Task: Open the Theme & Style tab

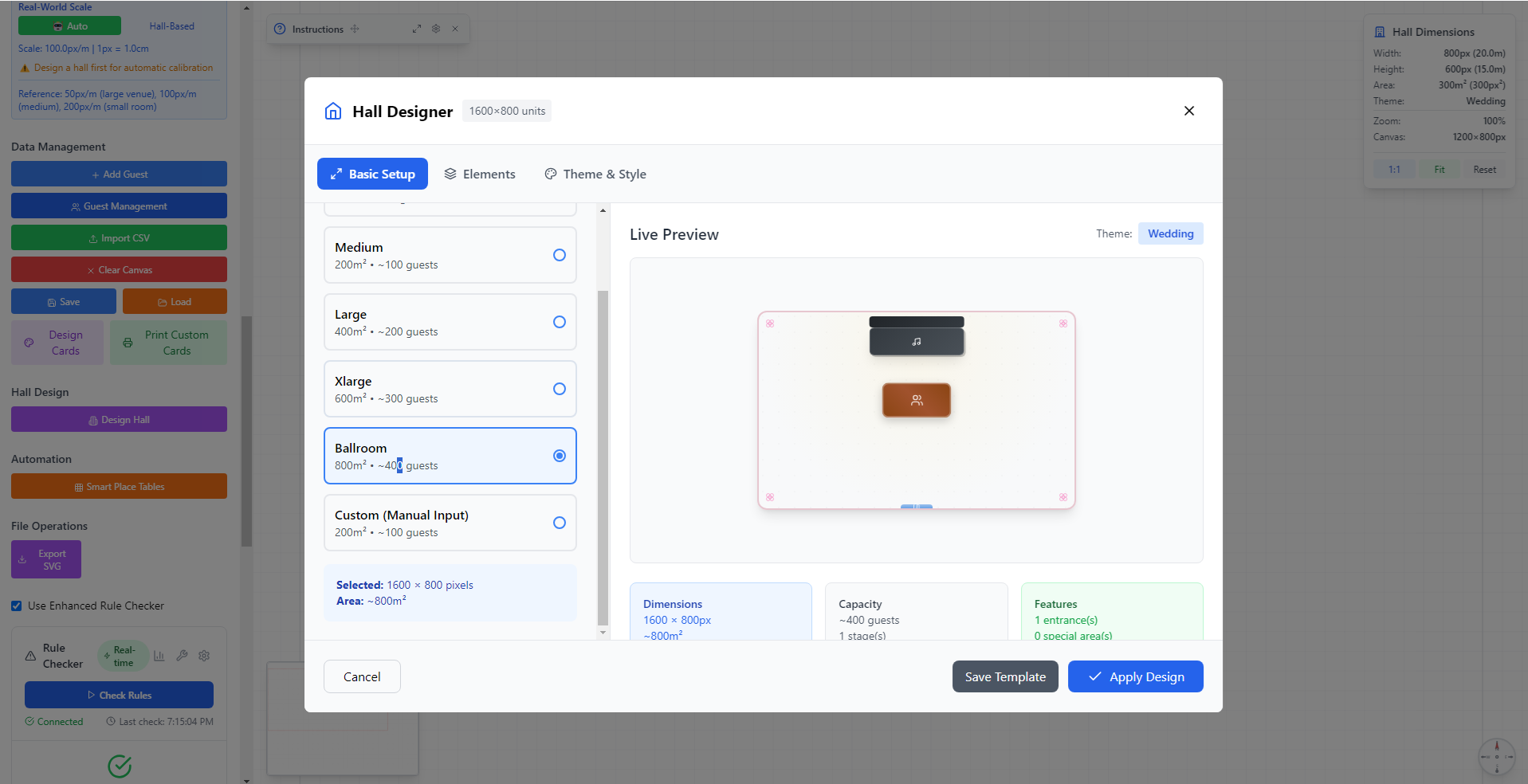Action: 595,174
